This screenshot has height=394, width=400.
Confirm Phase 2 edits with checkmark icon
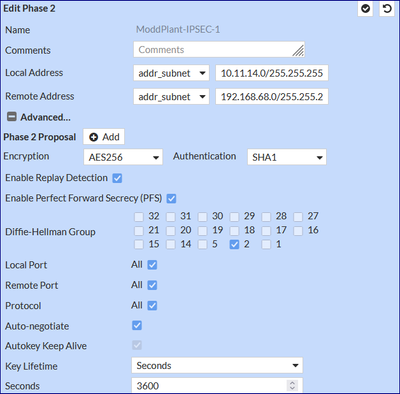(365, 8)
